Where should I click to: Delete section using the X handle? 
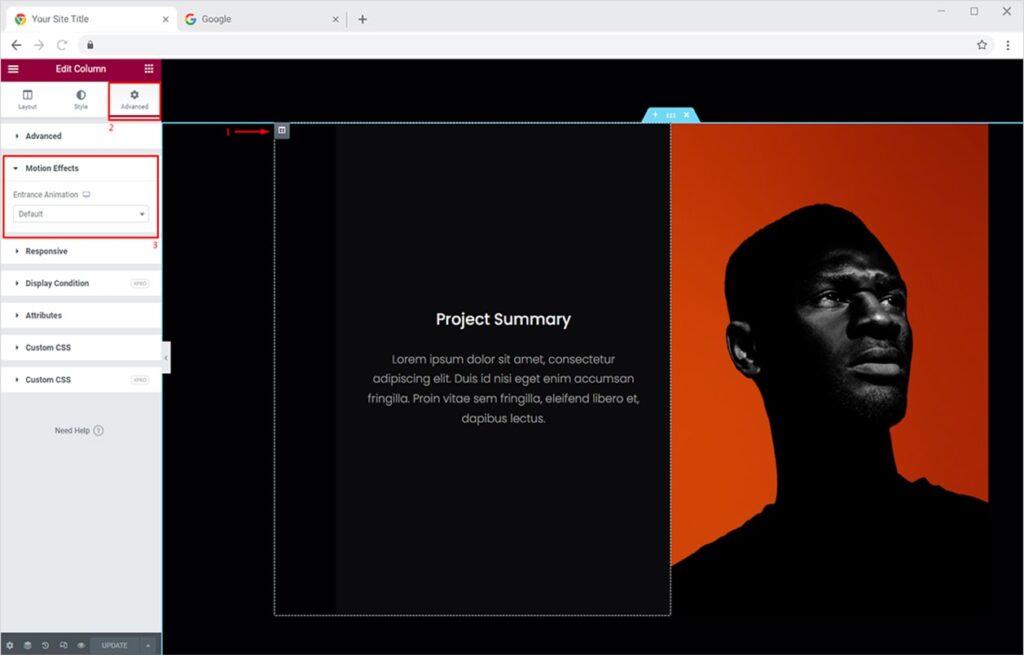coord(686,115)
